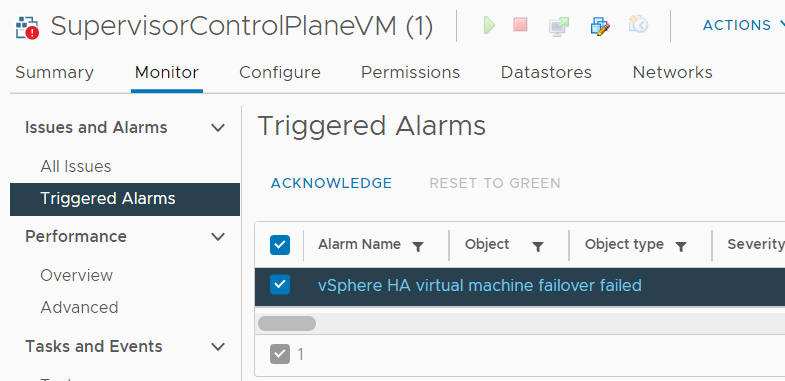The width and height of the screenshot is (785, 381).
Task: Open the Edit Settings icon
Action: 600,26
